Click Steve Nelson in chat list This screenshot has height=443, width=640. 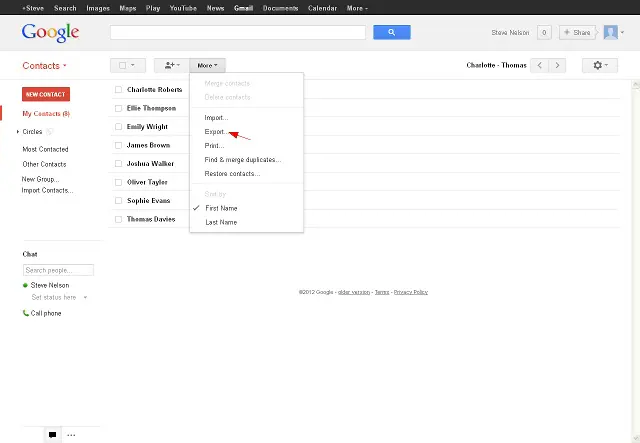[x=50, y=285]
